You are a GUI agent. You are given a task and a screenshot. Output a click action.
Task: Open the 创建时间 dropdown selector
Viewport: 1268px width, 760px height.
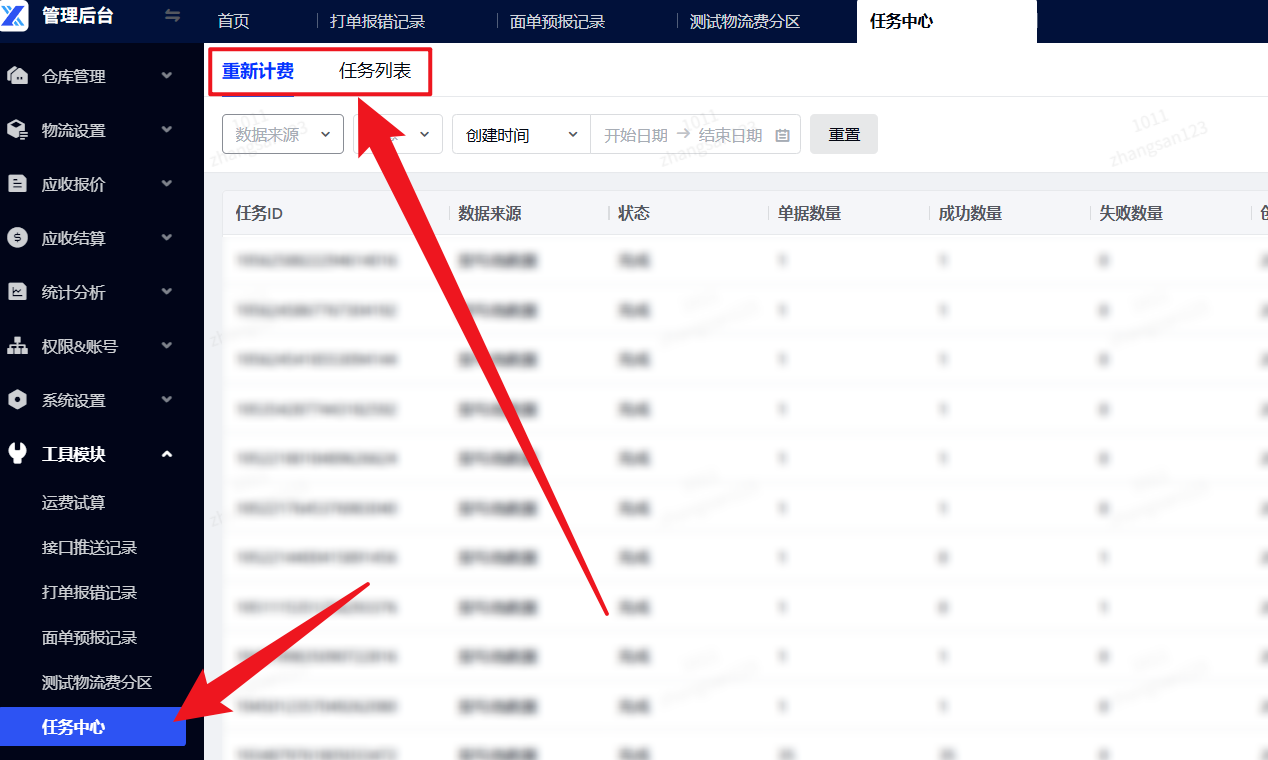pyautogui.click(x=521, y=134)
